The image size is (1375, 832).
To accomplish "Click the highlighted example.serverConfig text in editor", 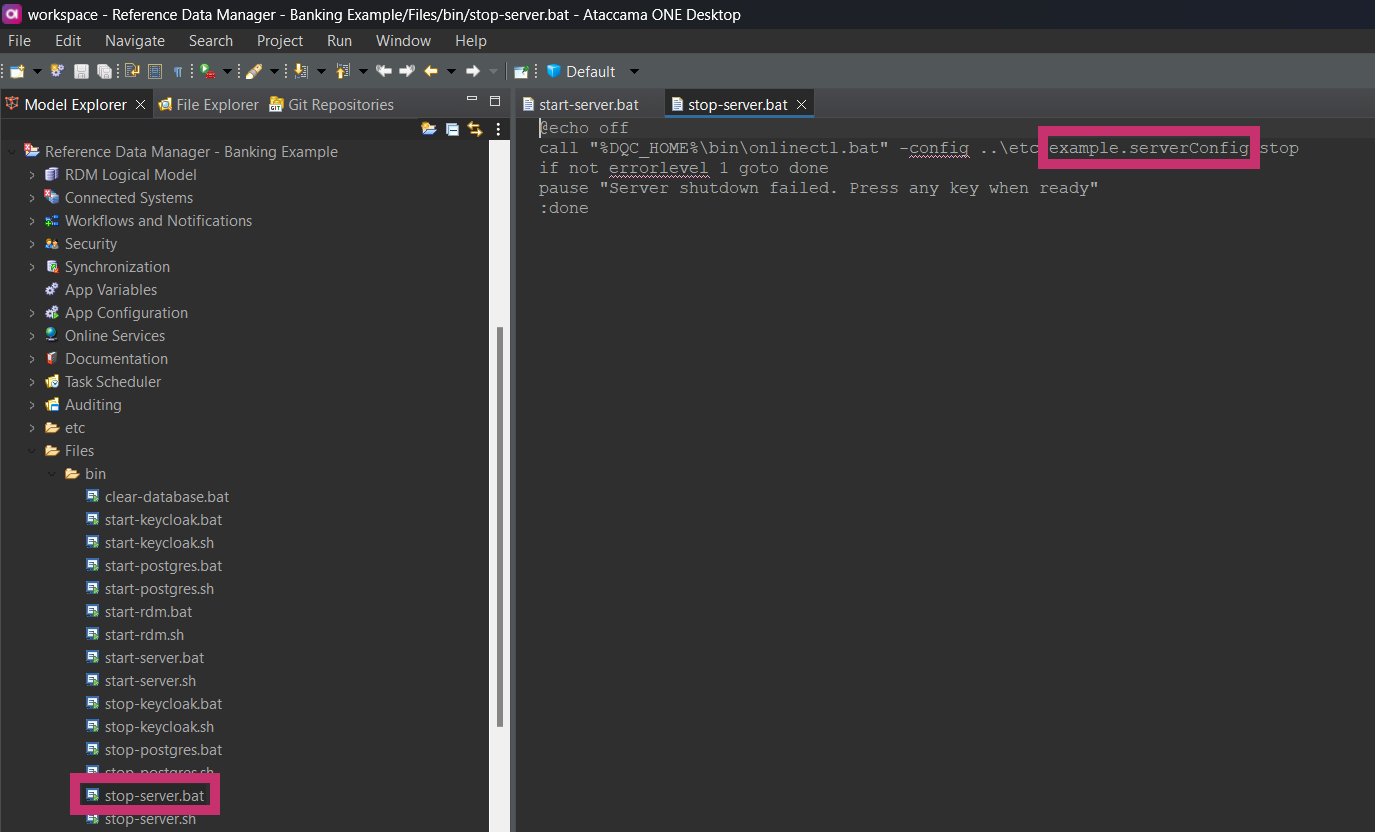I will tap(1147, 147).
